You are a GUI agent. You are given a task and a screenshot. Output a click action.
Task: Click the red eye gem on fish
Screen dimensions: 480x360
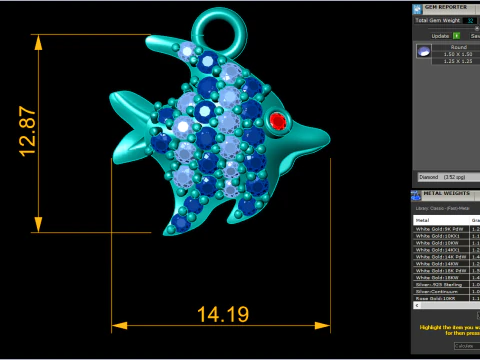(x=278, y=121)
